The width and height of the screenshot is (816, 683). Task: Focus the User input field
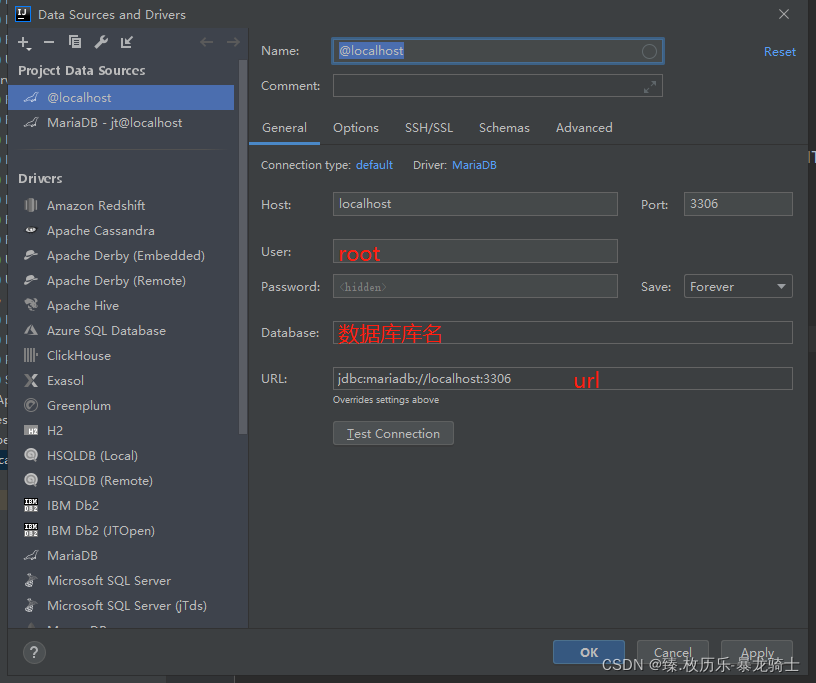tap(475, 251)
